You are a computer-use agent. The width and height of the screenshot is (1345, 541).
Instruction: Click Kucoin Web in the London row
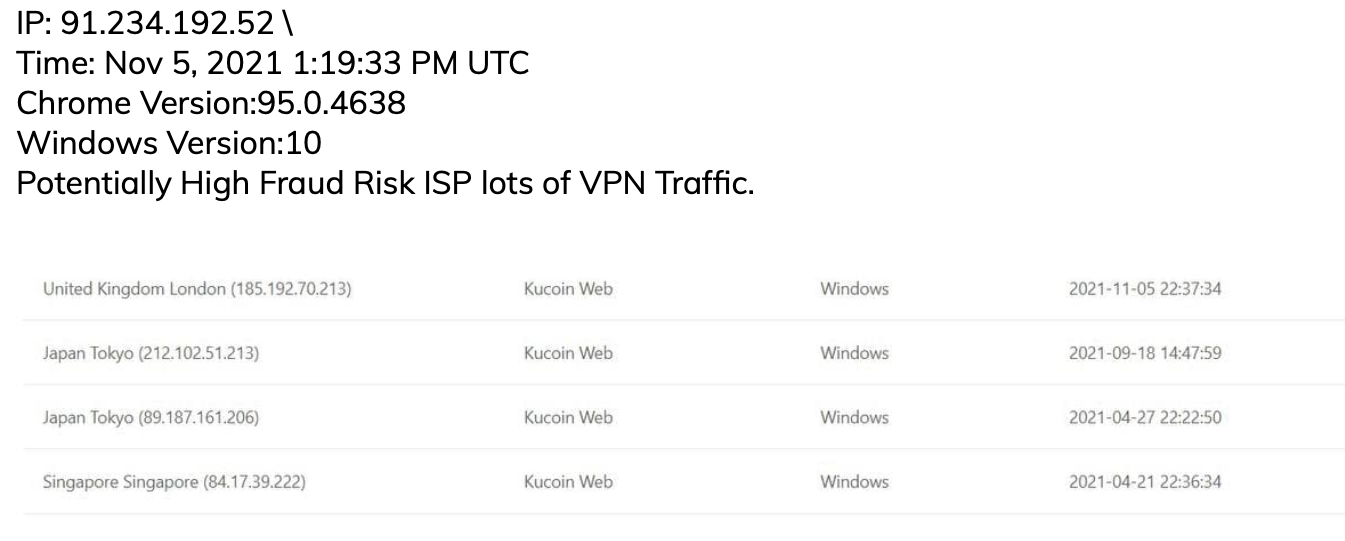click(x=568, y=289)
